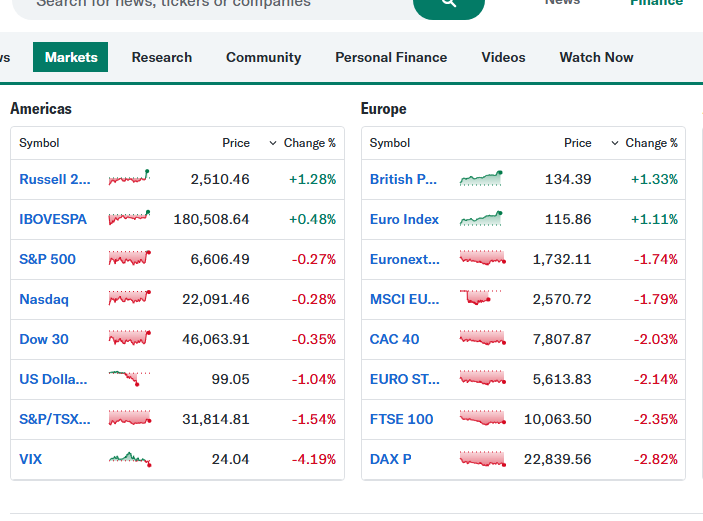The width and height of the screenshot is (703, 521).
Task: Open the Euro Index link
Action: point(404,219)
